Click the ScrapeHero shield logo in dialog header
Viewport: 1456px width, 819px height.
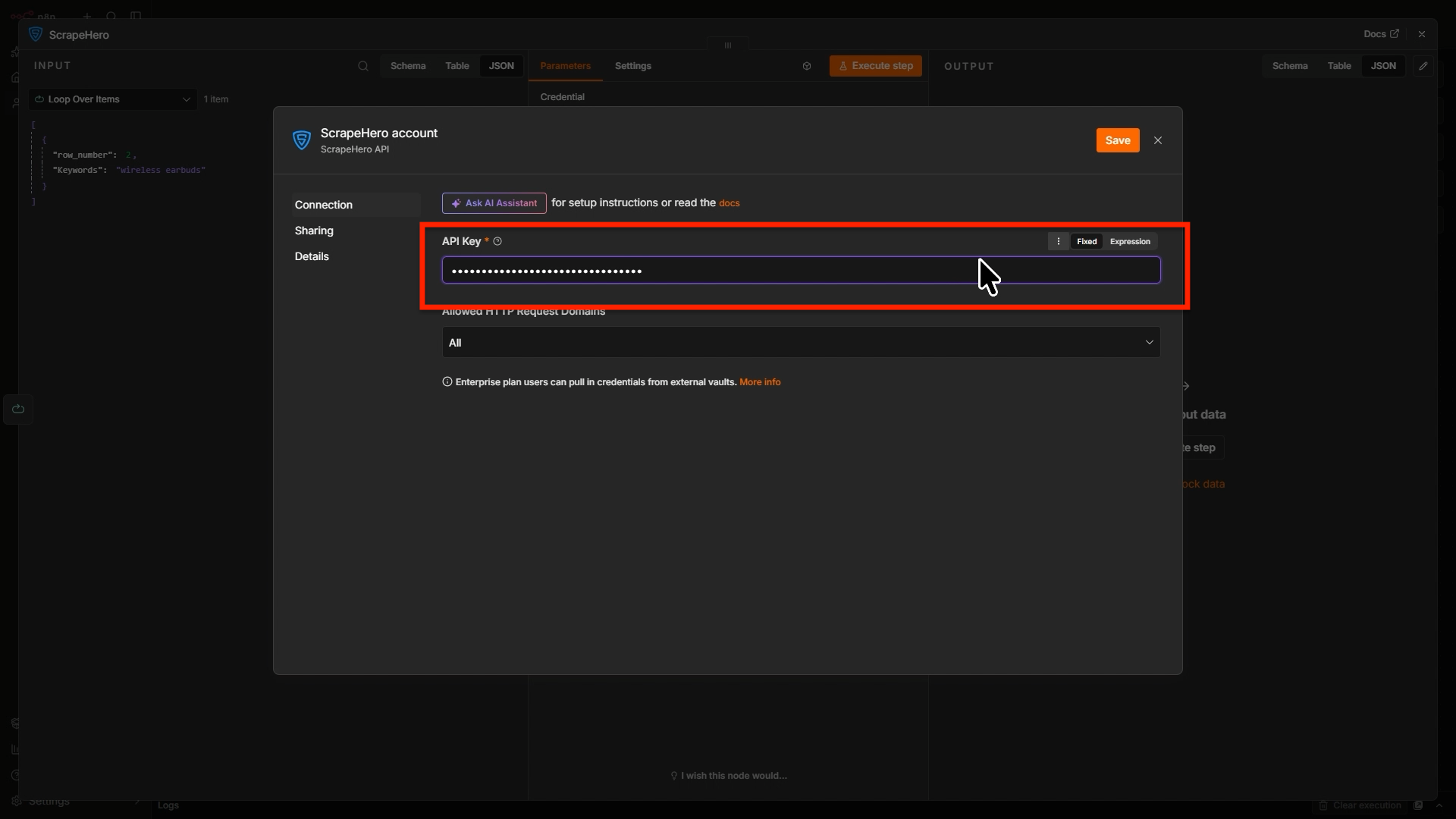(x=301, y=140)
